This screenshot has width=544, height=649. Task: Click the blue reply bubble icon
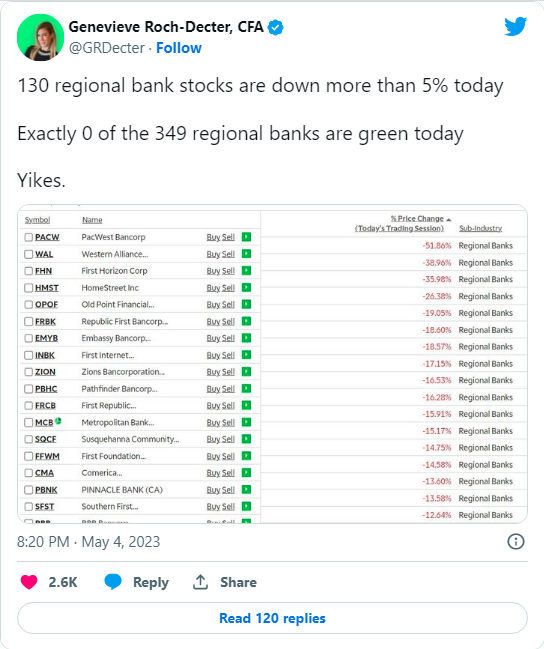[113, 582]
